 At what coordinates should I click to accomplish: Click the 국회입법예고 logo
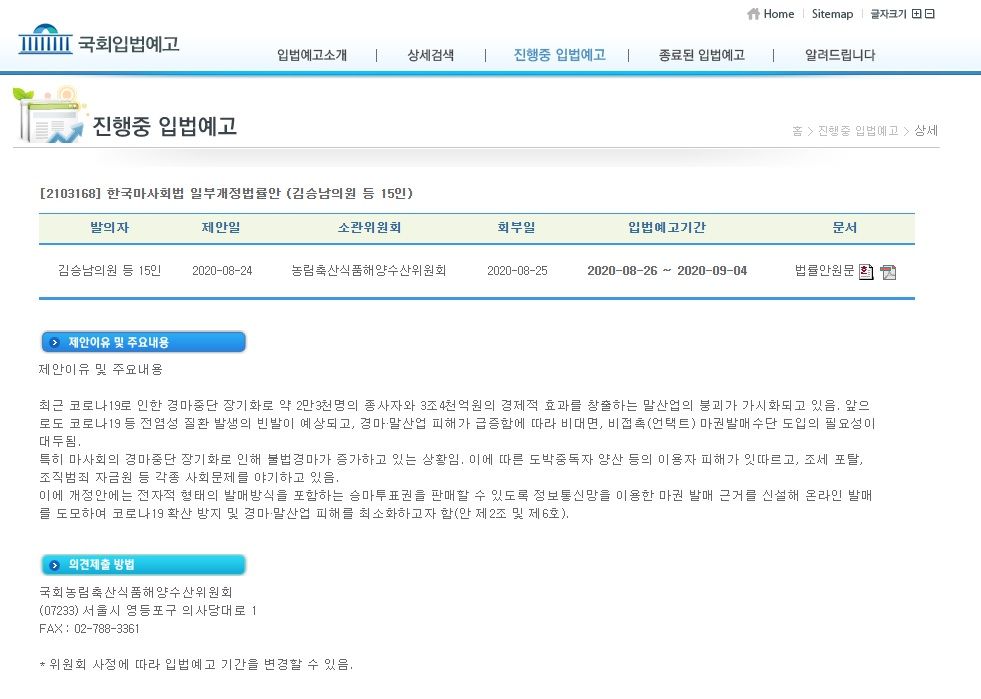[98, 44]
